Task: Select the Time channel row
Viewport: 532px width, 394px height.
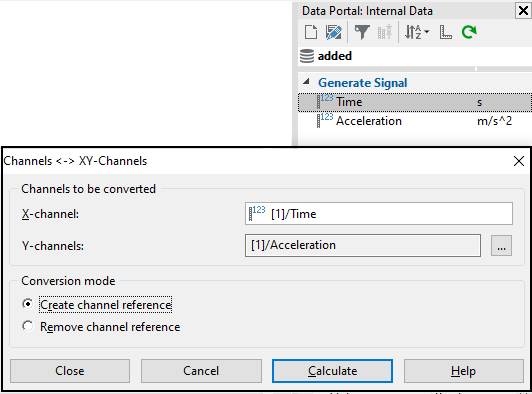Action: pos(415,102)
